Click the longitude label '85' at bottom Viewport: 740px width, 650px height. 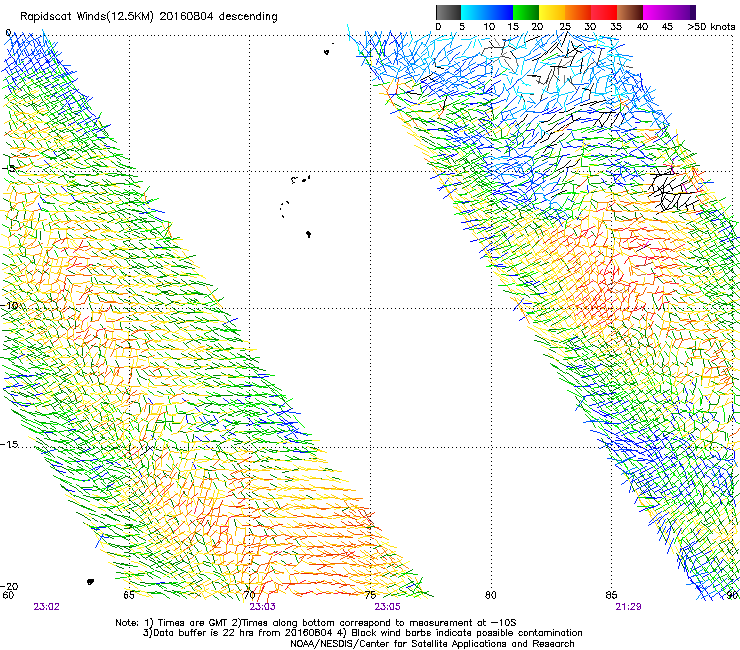pos(612,595)
